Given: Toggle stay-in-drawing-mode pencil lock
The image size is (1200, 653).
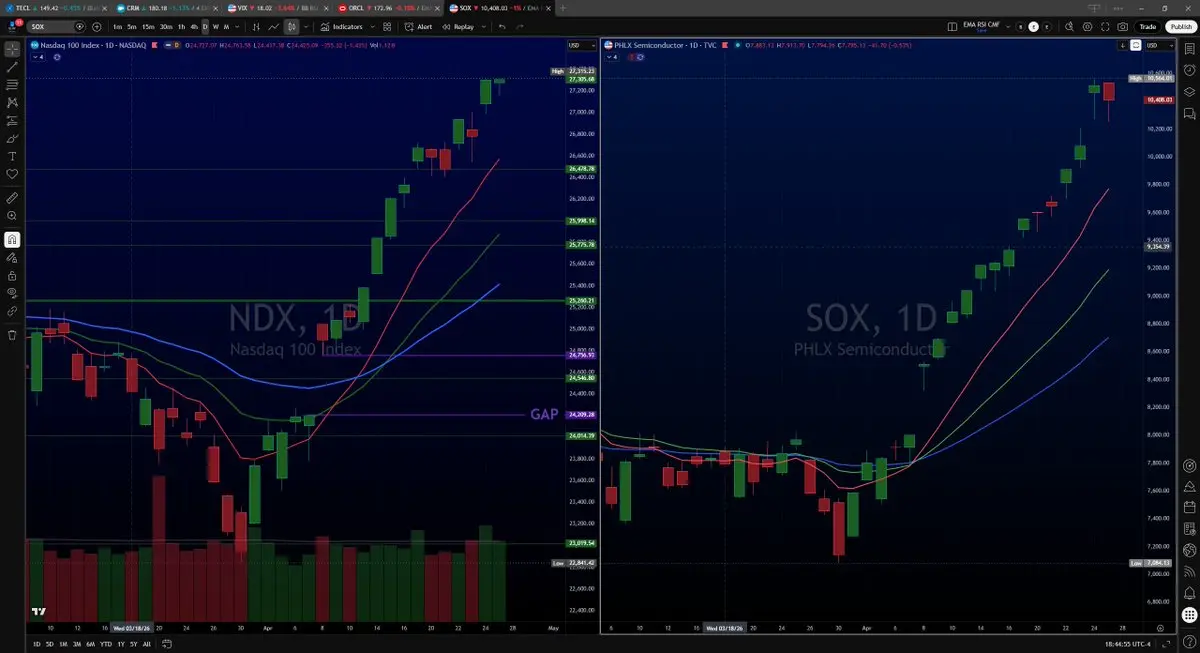Looking at the screenshot, I should (14, 258).
